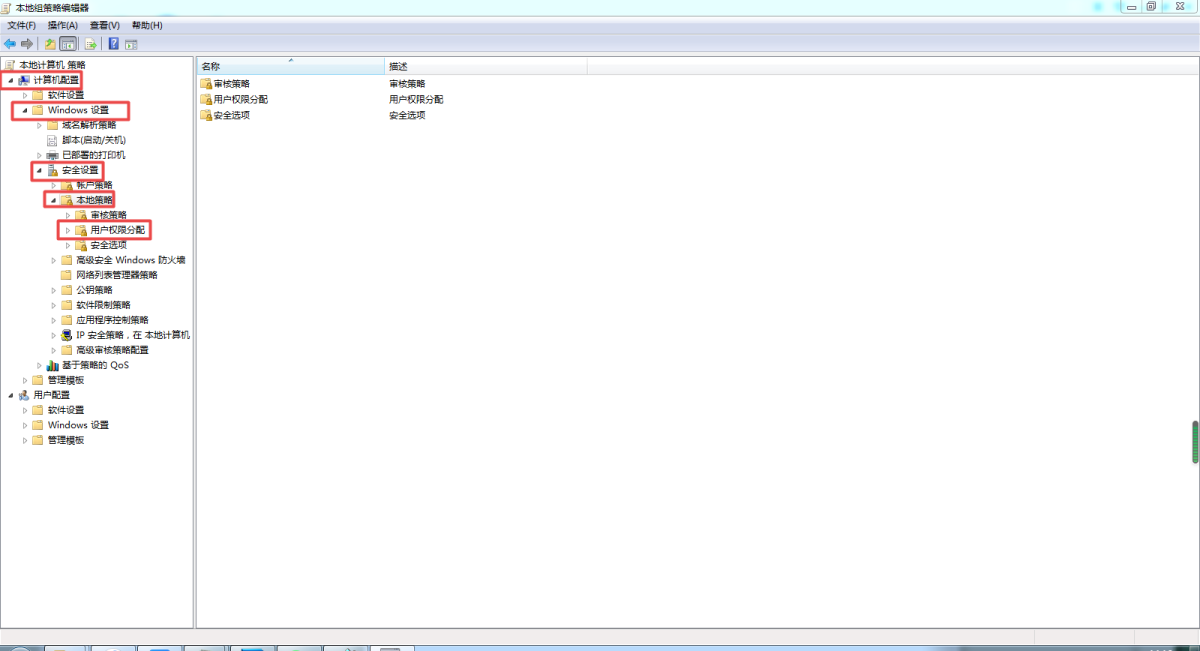
Task: Expand the 公钥策略 node arrow
Action: click(x=54, y=290)
